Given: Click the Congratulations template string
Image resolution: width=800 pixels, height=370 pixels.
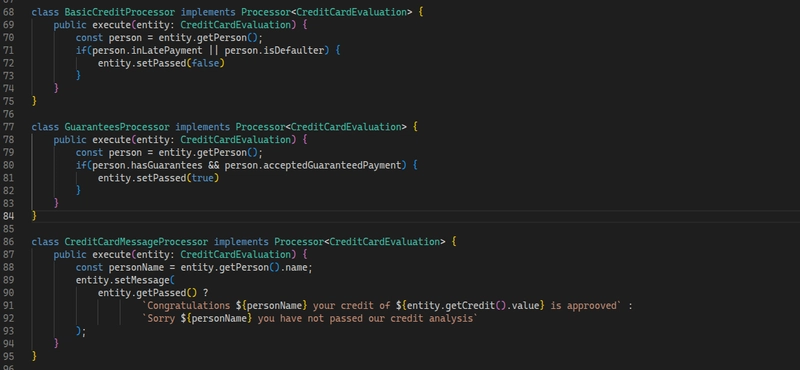Looking at the screenshot, I should (x=382, y=305).
